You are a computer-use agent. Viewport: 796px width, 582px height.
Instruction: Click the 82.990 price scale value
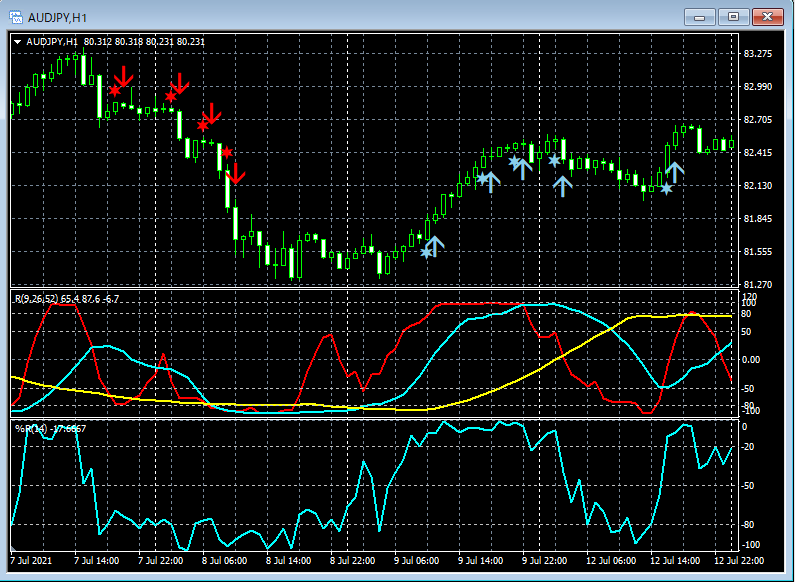pyautogui.click(x=757, y=87)
